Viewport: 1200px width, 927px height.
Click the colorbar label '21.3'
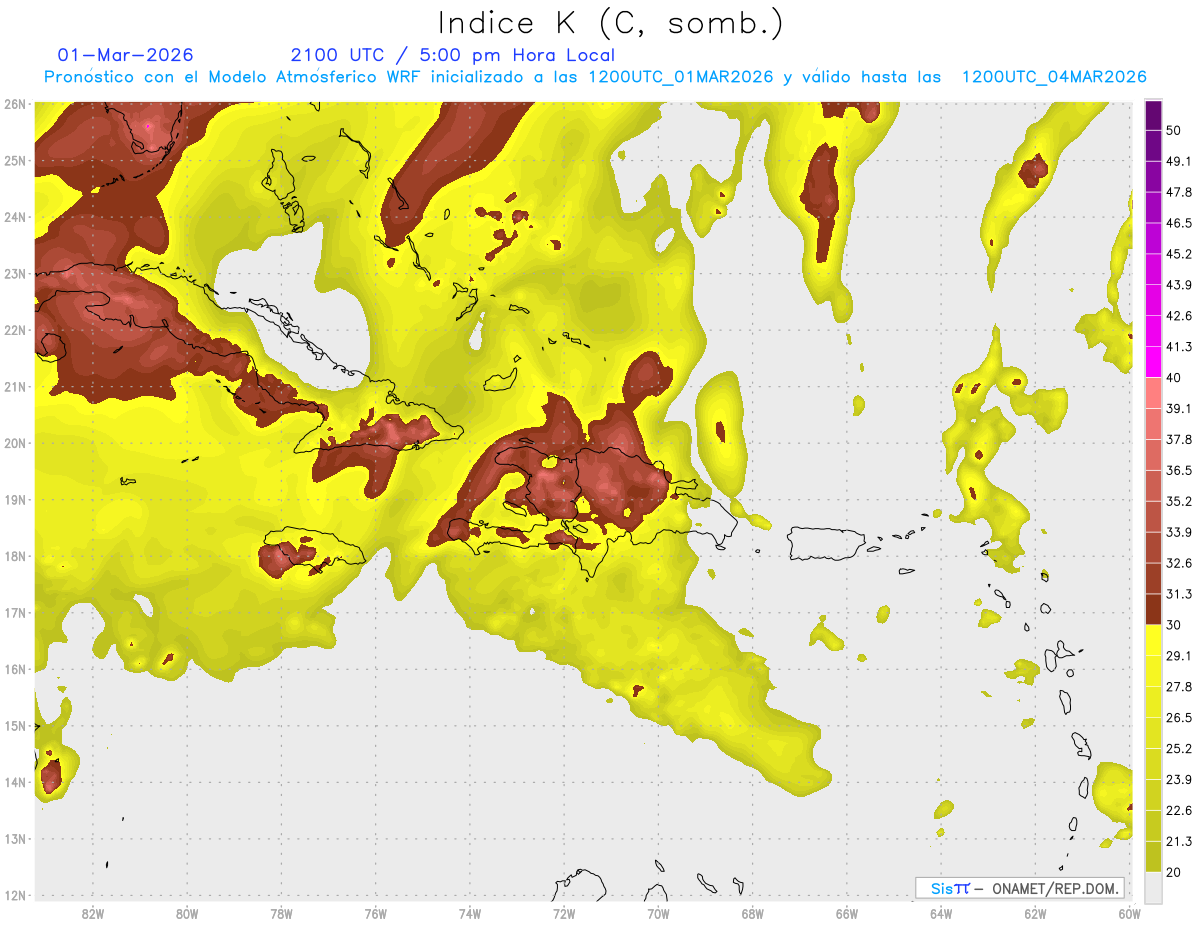(1179, 842)
